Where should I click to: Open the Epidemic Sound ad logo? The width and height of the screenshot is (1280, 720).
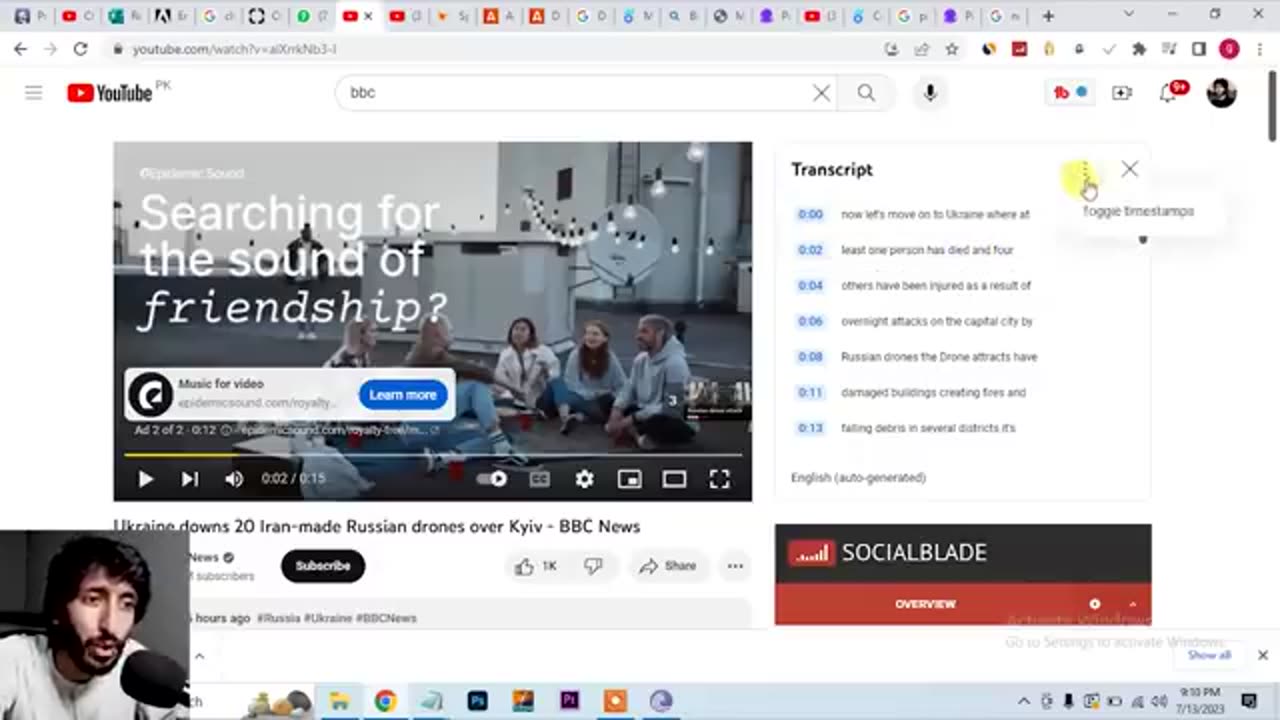[x=151, y=394]
